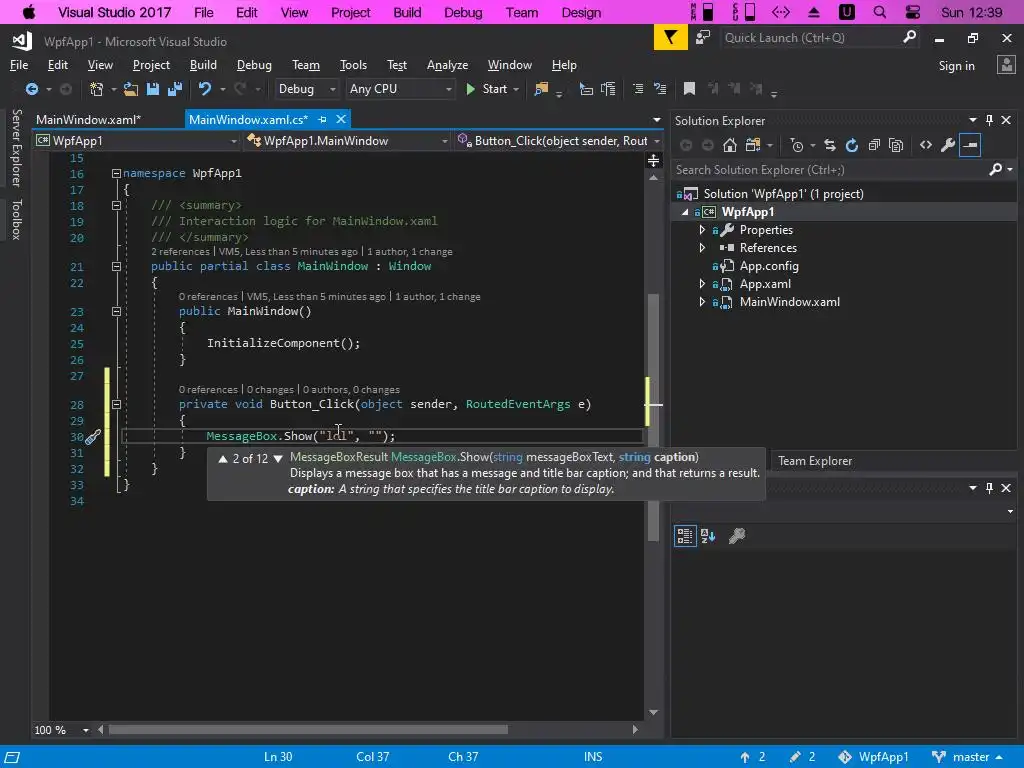1024x768 pixels.
Task: Open the Button_Click member dropdown
Action: (558, 140)
